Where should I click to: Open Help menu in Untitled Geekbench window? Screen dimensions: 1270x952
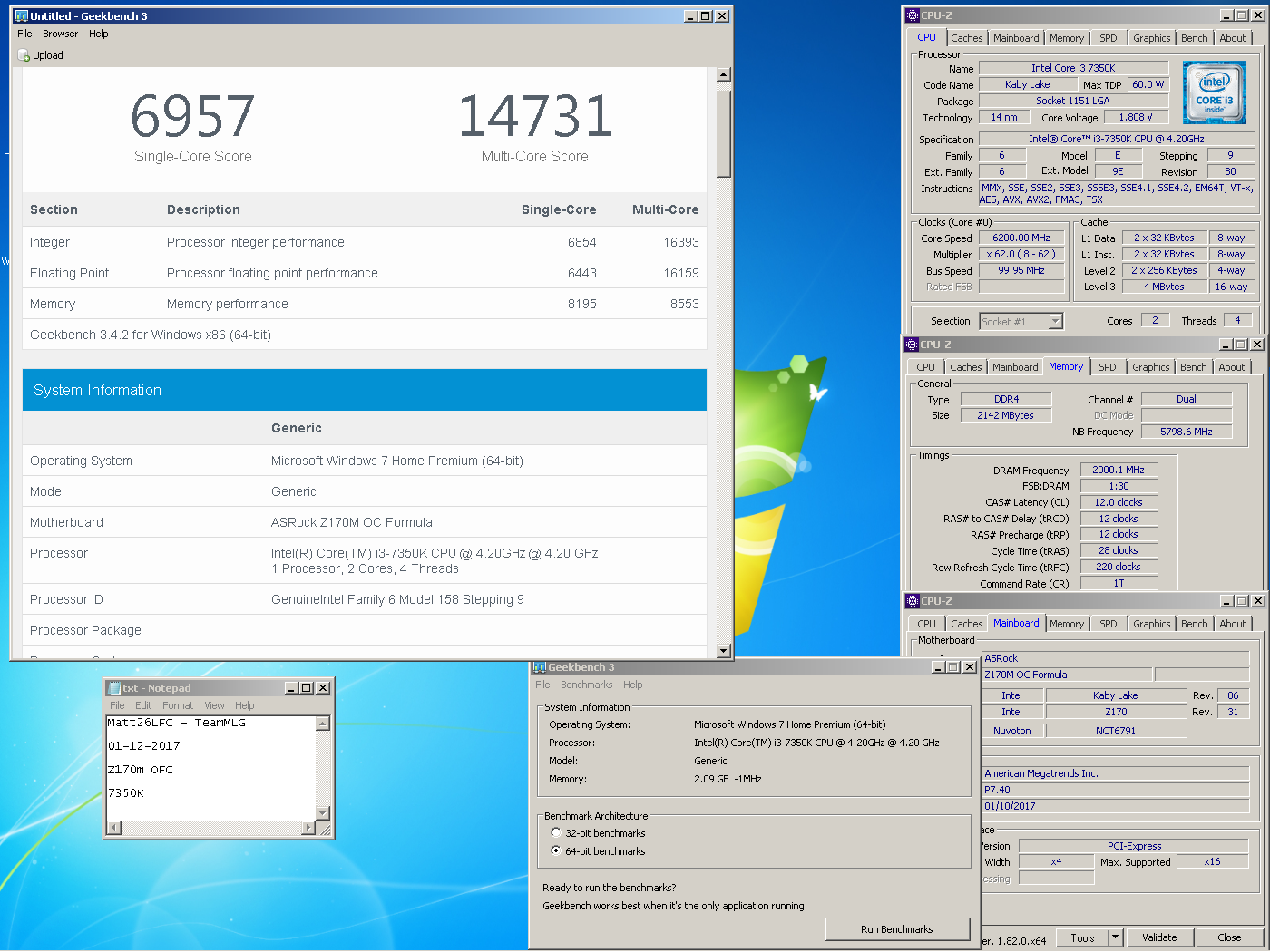pos(99,34)
